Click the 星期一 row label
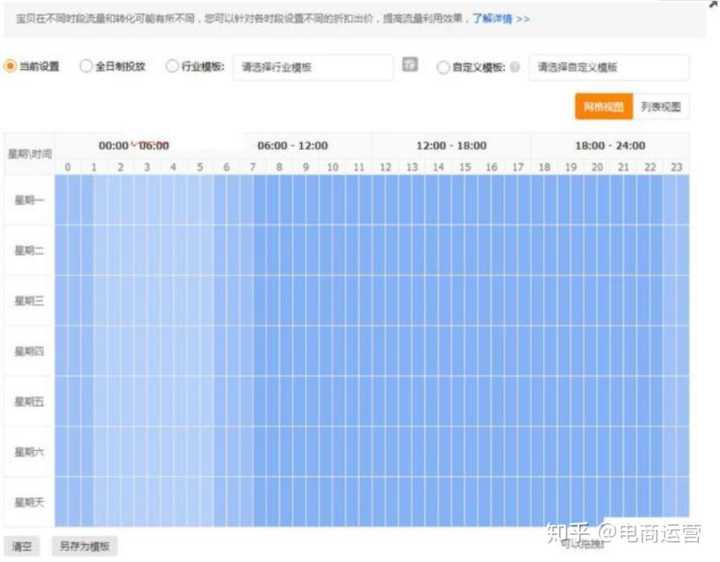 click(29, 201)
